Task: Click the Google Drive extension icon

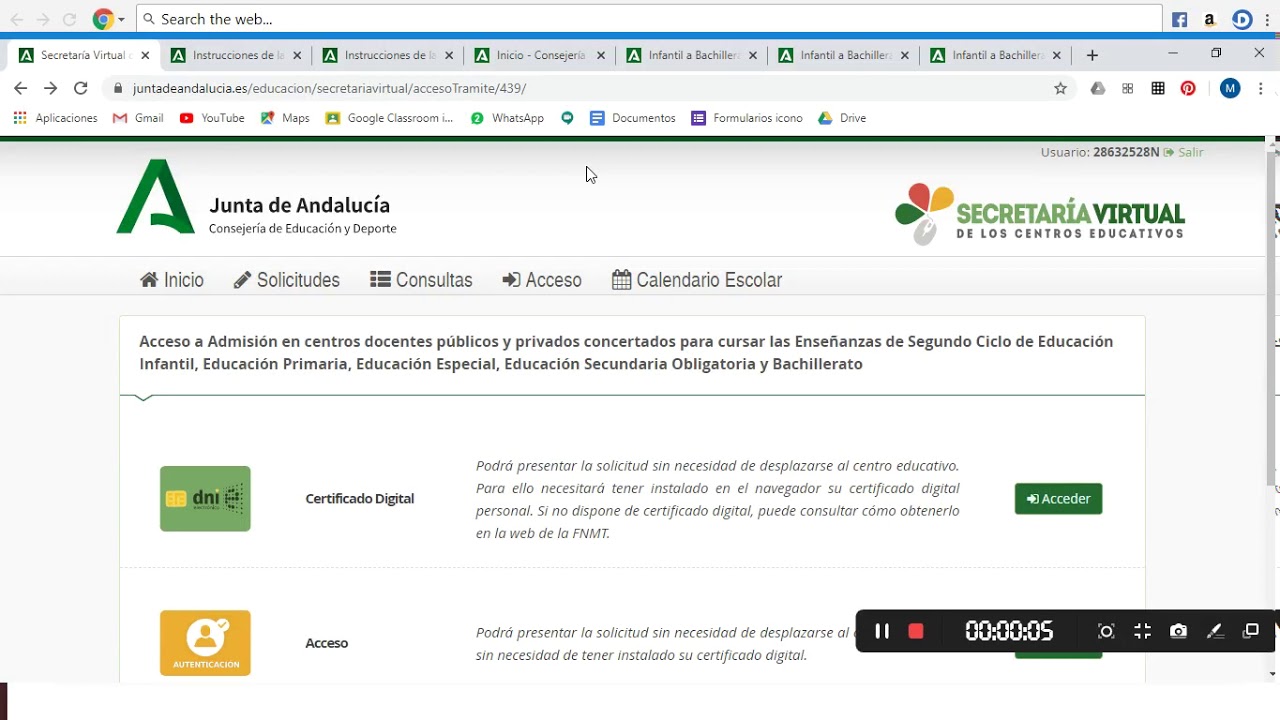Action: point(1098,88)
